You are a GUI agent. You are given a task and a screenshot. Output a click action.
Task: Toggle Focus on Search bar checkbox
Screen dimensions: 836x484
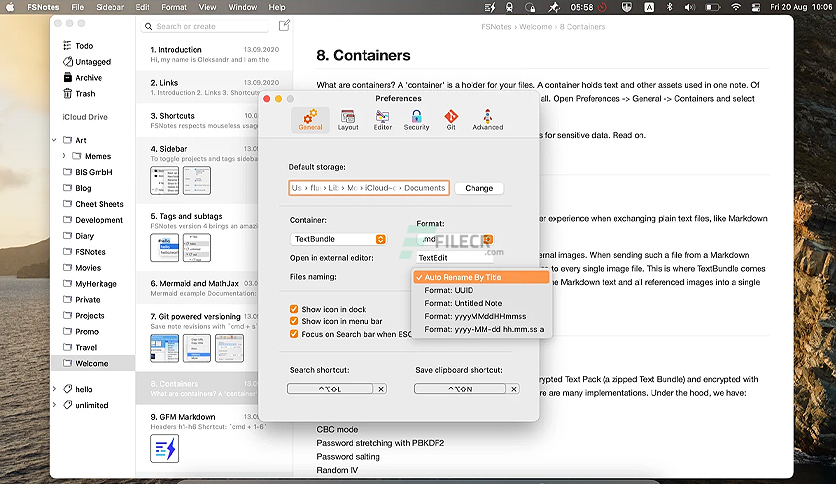pos(294,334)
